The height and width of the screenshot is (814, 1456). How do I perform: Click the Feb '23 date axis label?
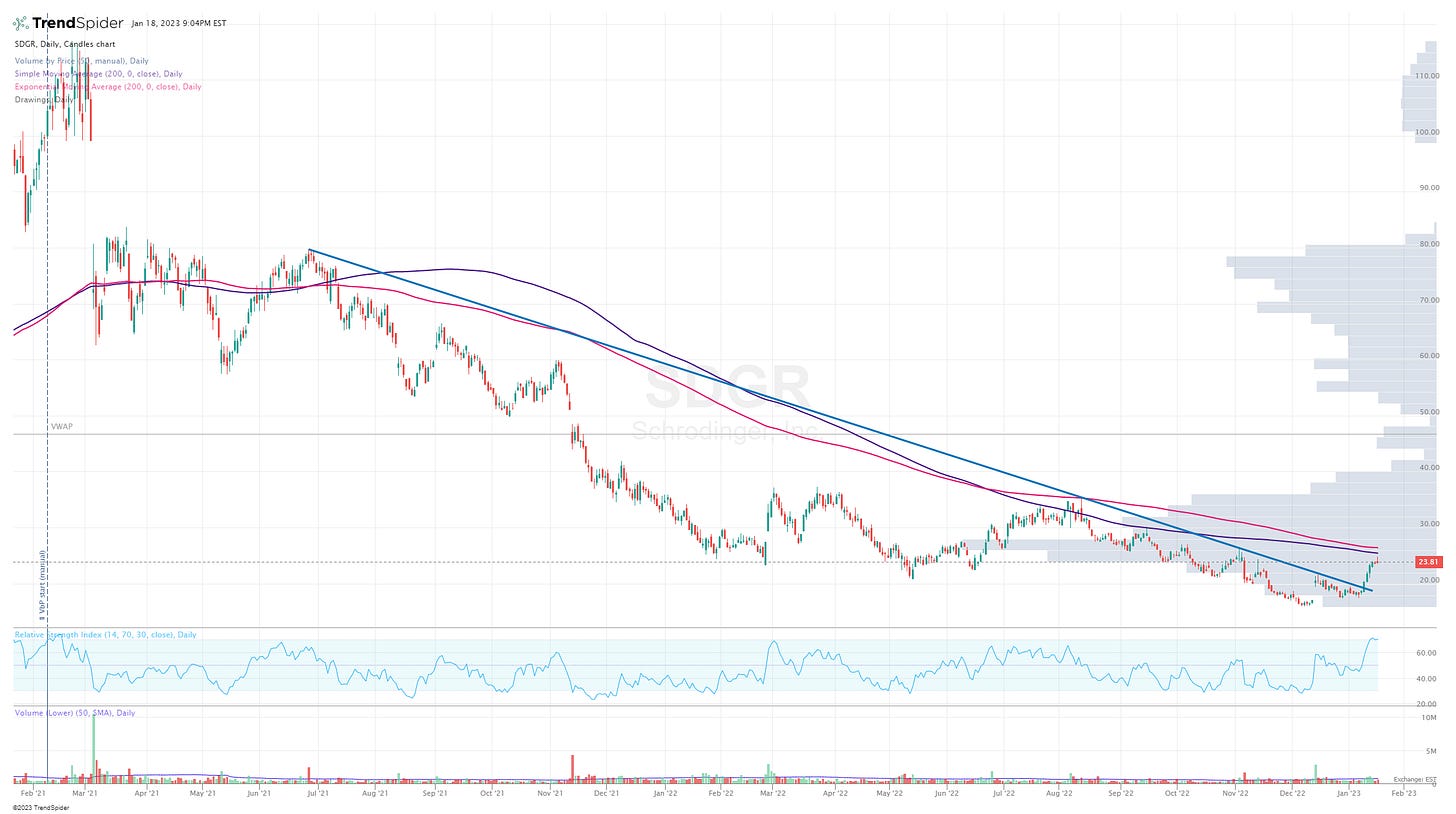pyautogui.click(x=1405, y=792)
